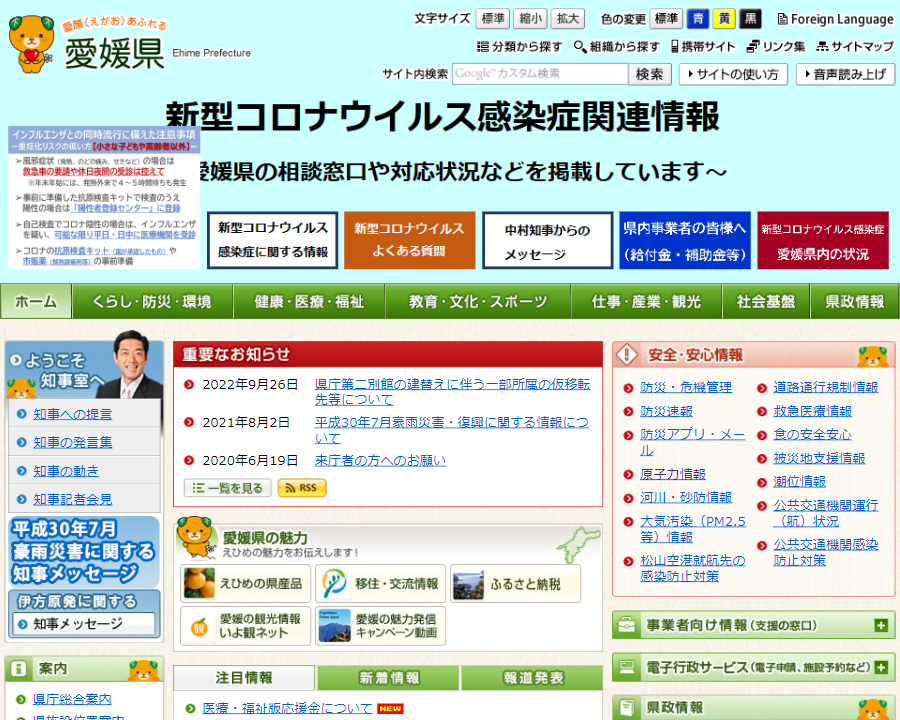Set color scheme to yellow (黄)
The height and width of the screenshot is (720, 900).
pyautogui.click(x=724, y=19)
